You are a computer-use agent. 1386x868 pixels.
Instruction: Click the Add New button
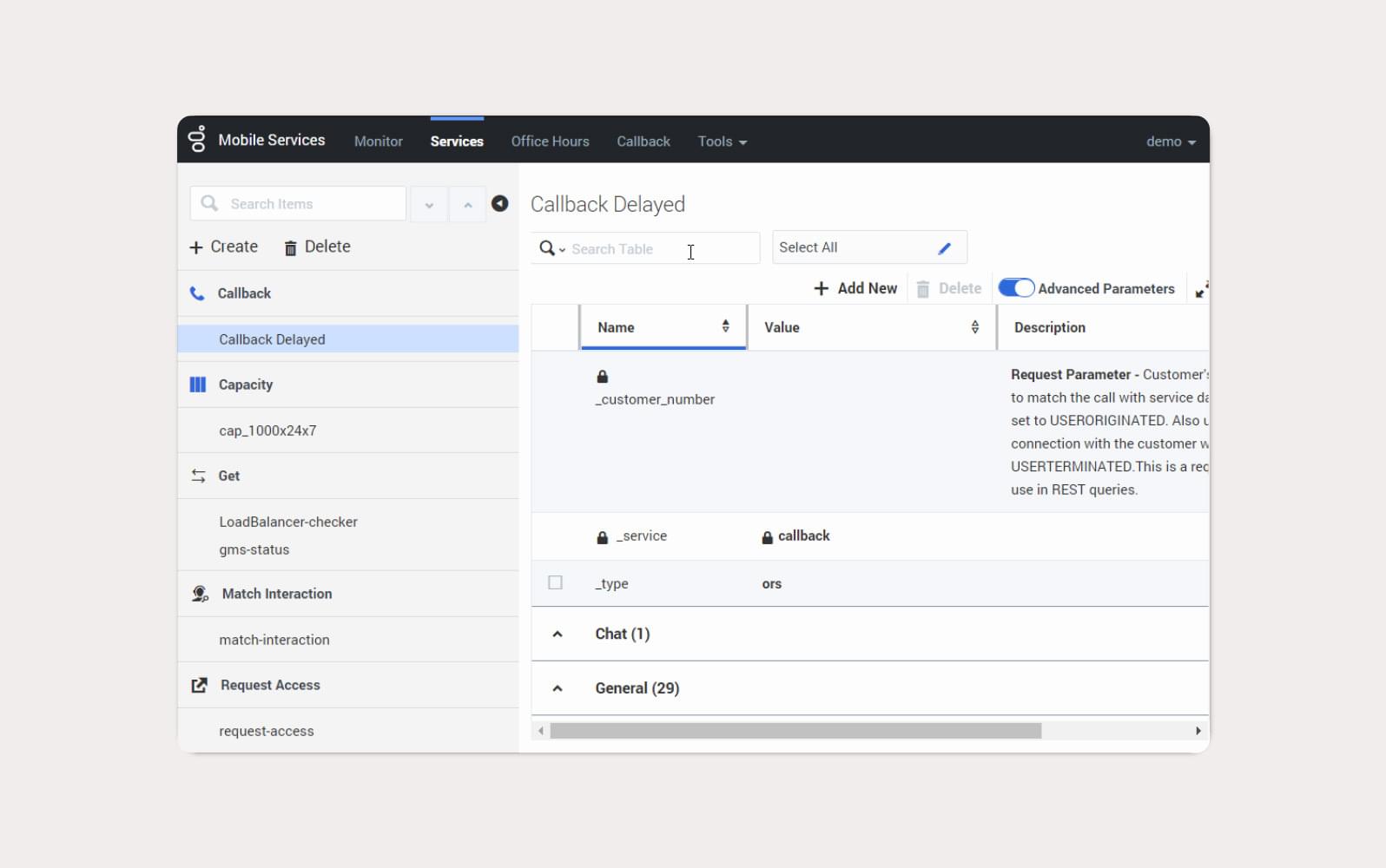pyautogui.click(x=855, y=288)
